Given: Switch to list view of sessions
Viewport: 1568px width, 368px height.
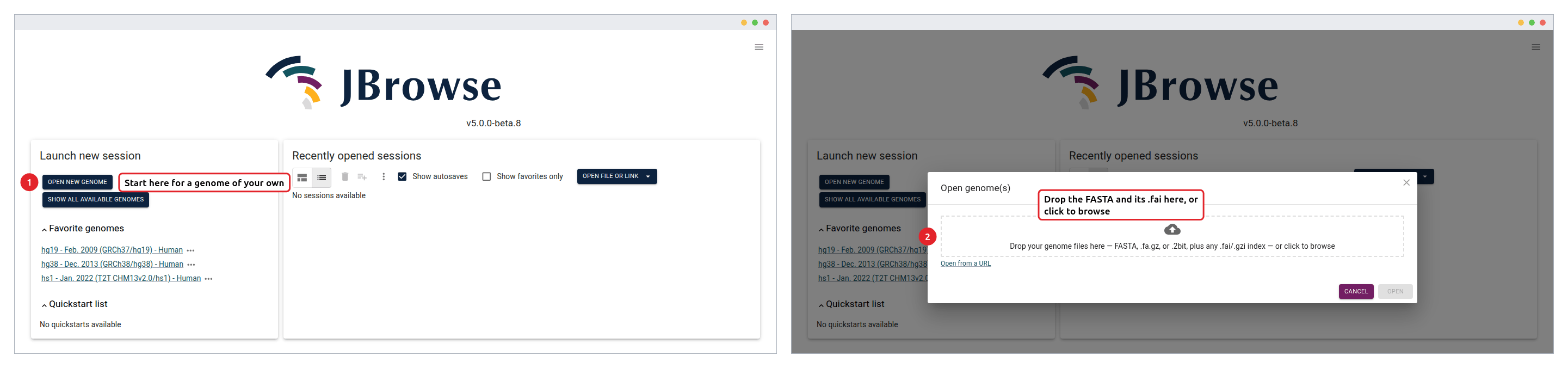Looking at the screenshot, I should coord(322,177).
